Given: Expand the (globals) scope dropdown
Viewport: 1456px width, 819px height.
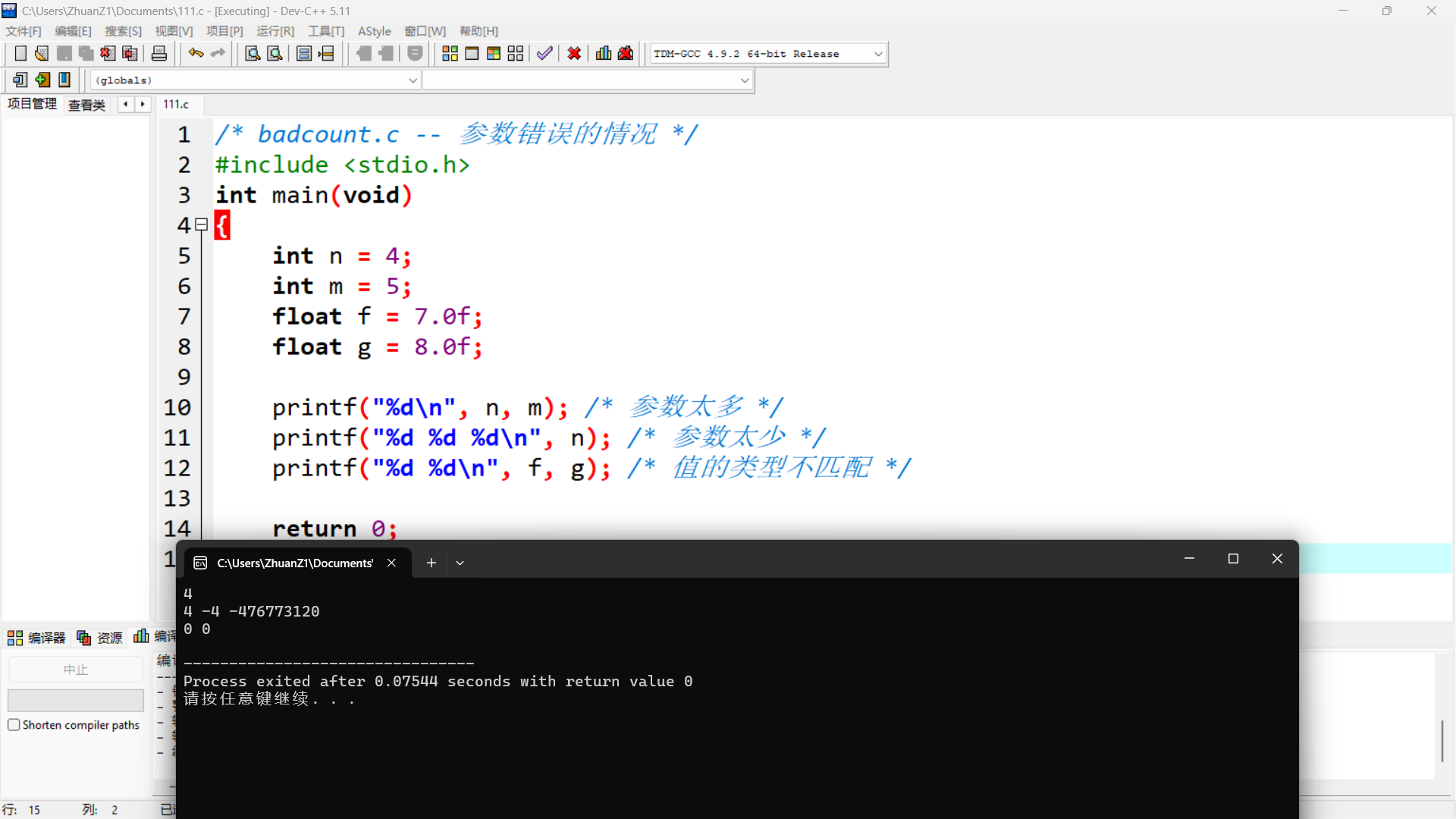Looking at the screenshot, I should coord(413,80).
